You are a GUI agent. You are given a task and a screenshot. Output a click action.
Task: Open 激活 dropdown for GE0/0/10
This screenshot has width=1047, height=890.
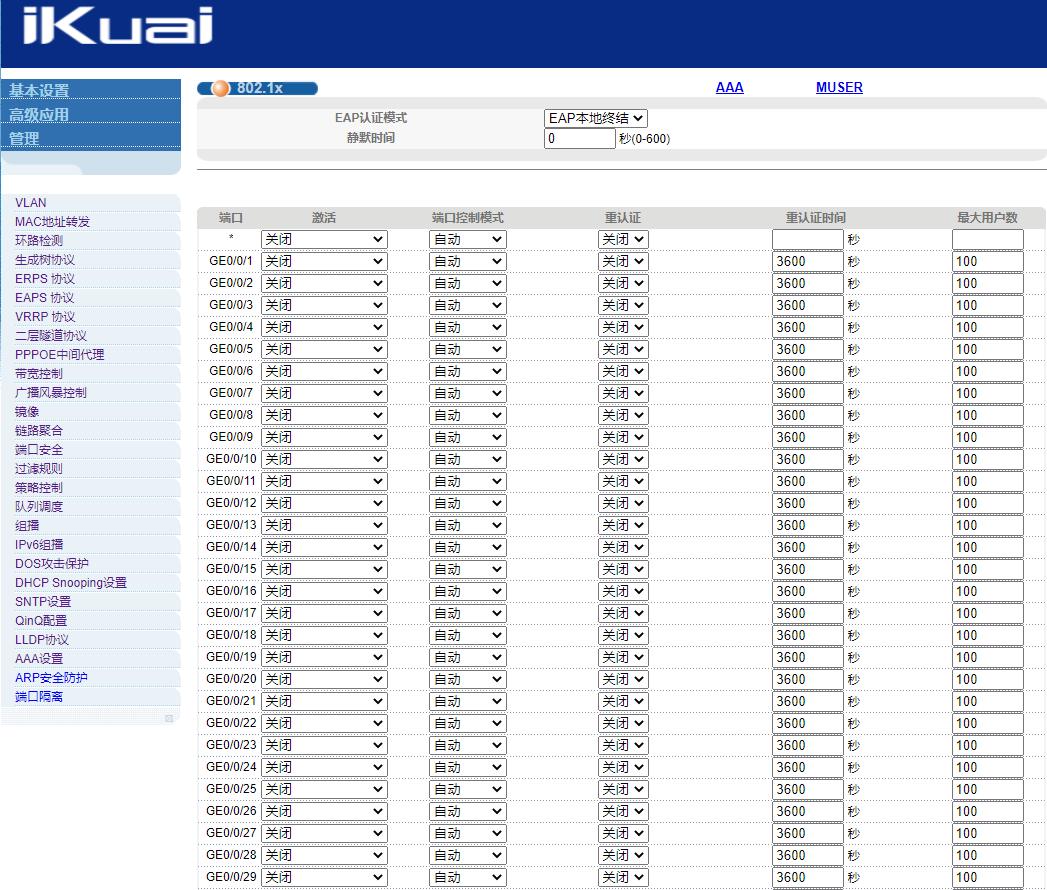click(x=324, y=459)
